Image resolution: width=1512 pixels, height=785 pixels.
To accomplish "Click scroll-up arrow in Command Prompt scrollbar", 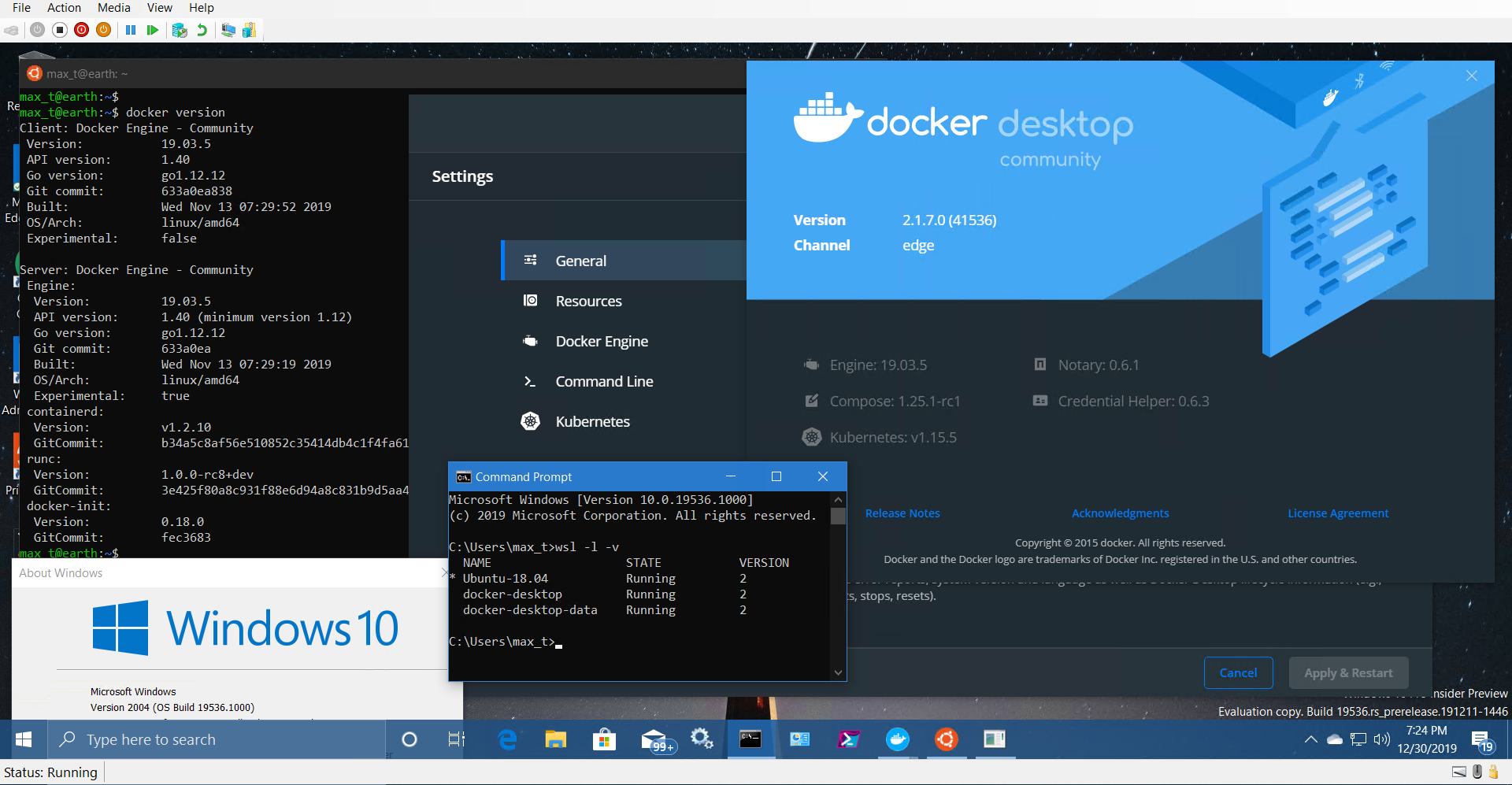I will click(838, 499).
